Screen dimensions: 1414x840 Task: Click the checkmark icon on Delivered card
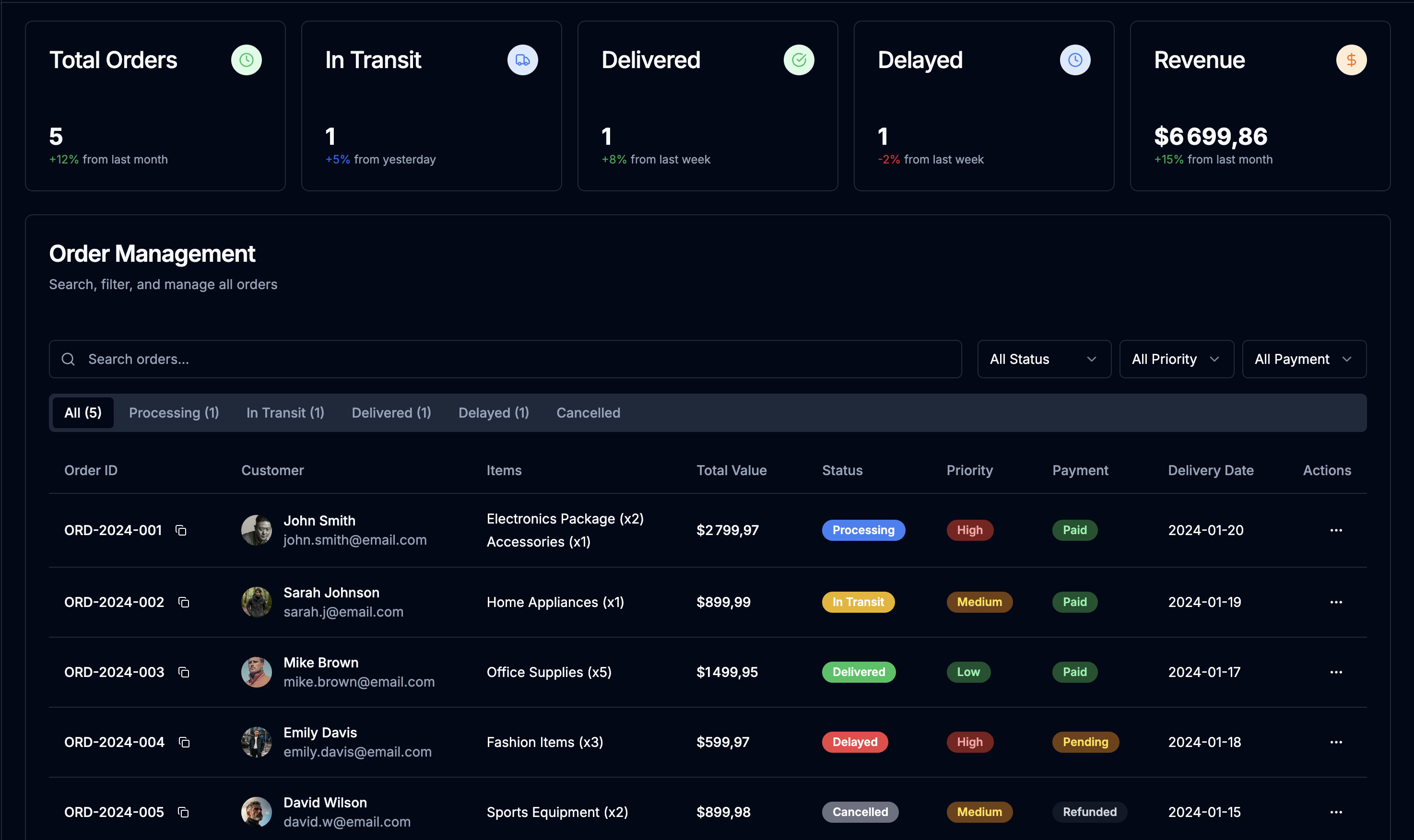799,59
